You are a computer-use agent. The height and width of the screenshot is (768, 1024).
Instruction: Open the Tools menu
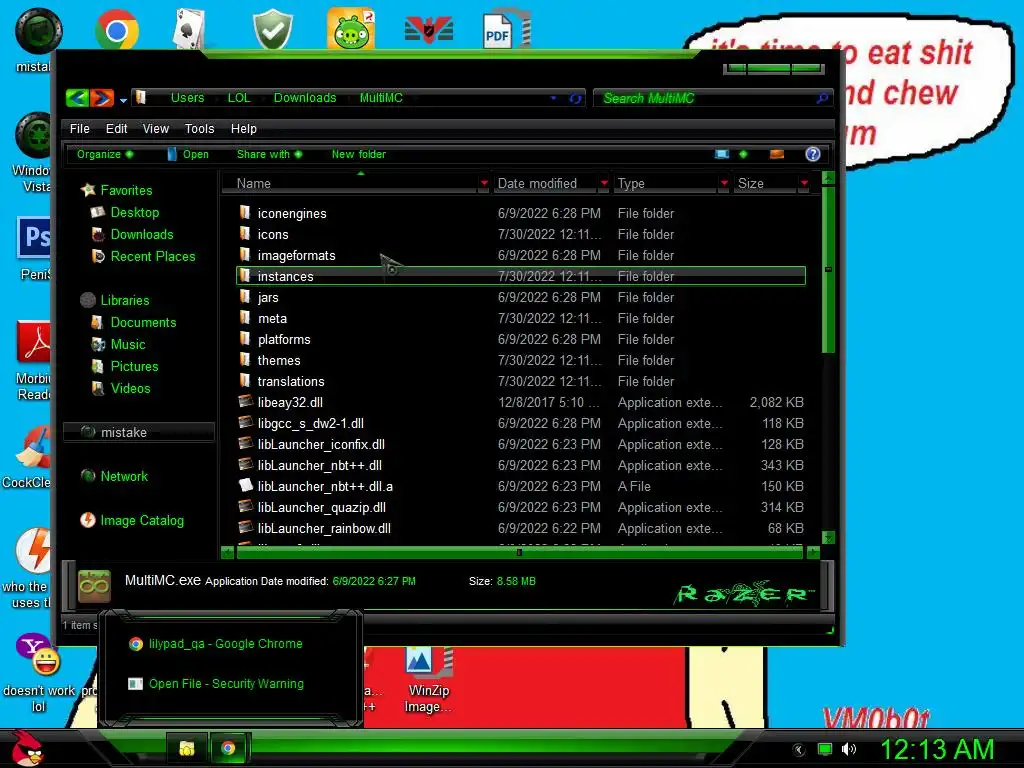pyautogui.click(x=199, y=129)
